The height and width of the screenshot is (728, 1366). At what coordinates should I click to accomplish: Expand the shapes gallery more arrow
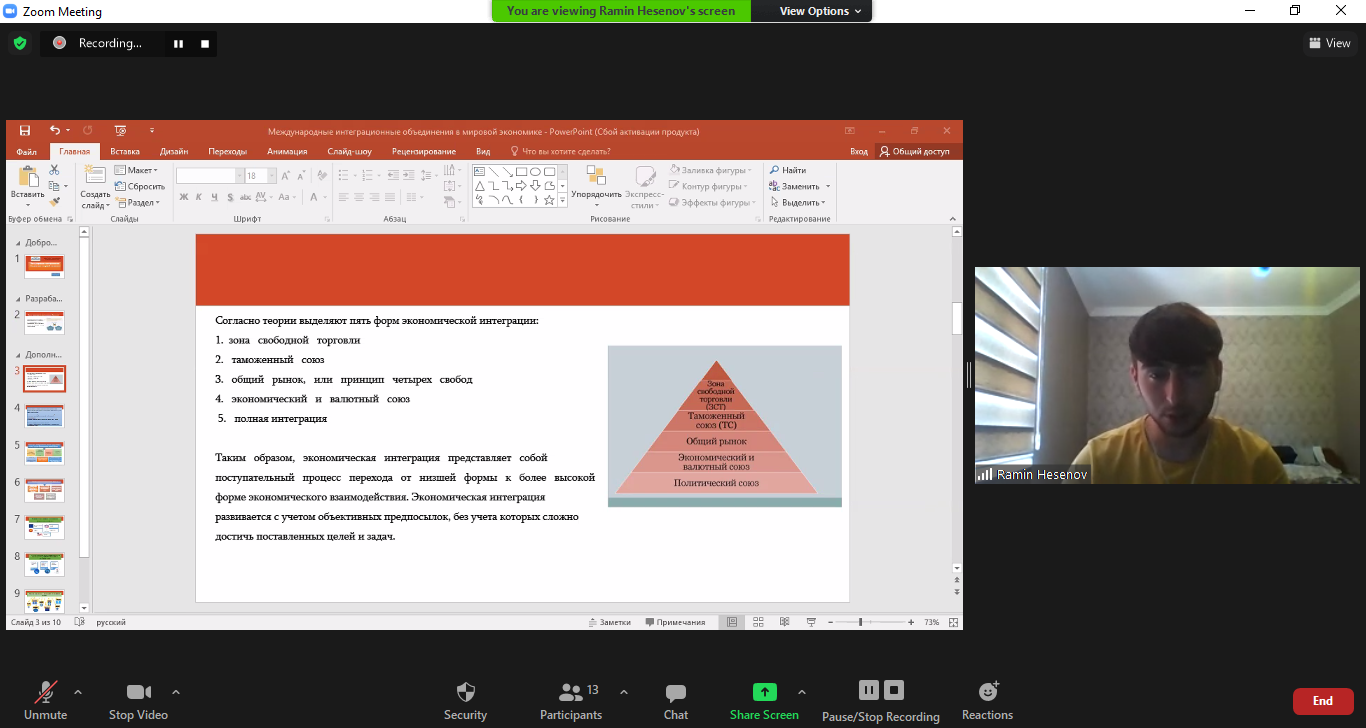click(562, 200)
